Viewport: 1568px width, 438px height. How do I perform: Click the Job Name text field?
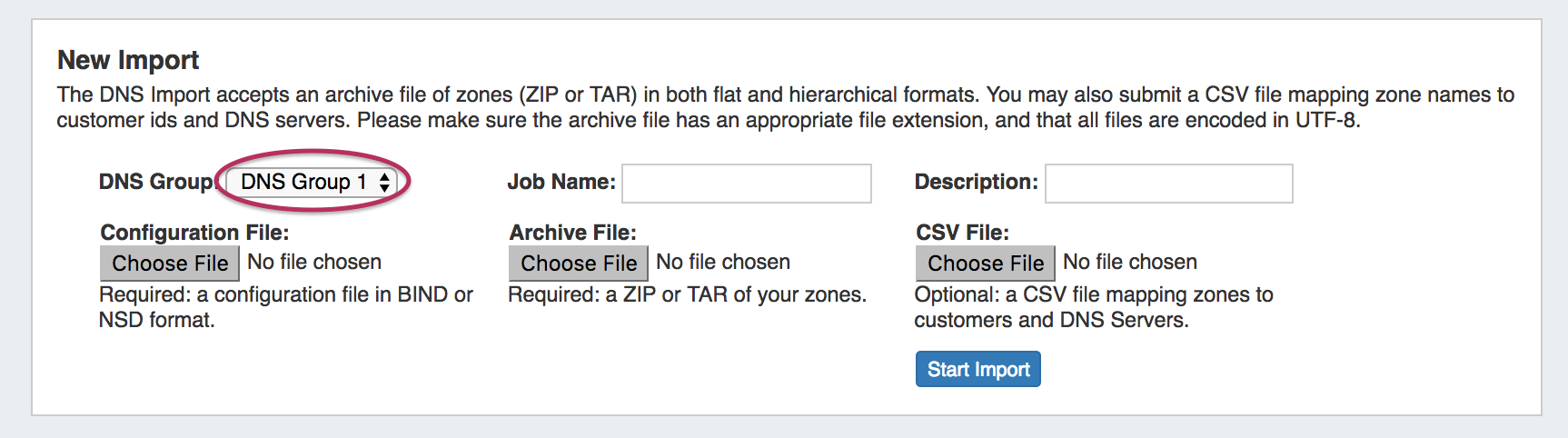tap(746, 184)
